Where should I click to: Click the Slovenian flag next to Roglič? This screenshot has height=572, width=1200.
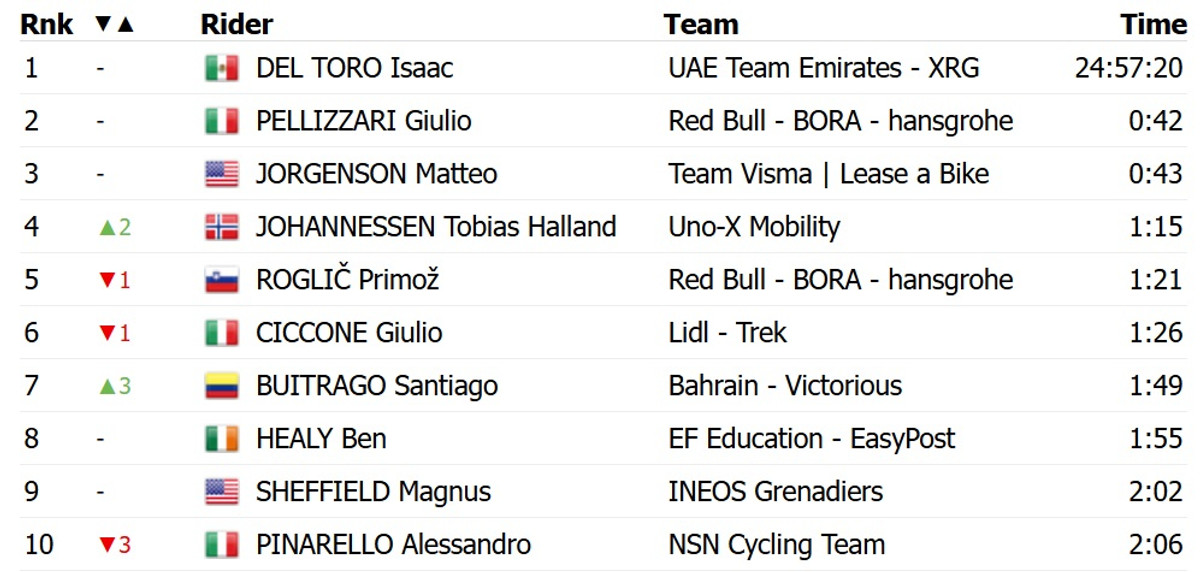(x=221, y=280)
